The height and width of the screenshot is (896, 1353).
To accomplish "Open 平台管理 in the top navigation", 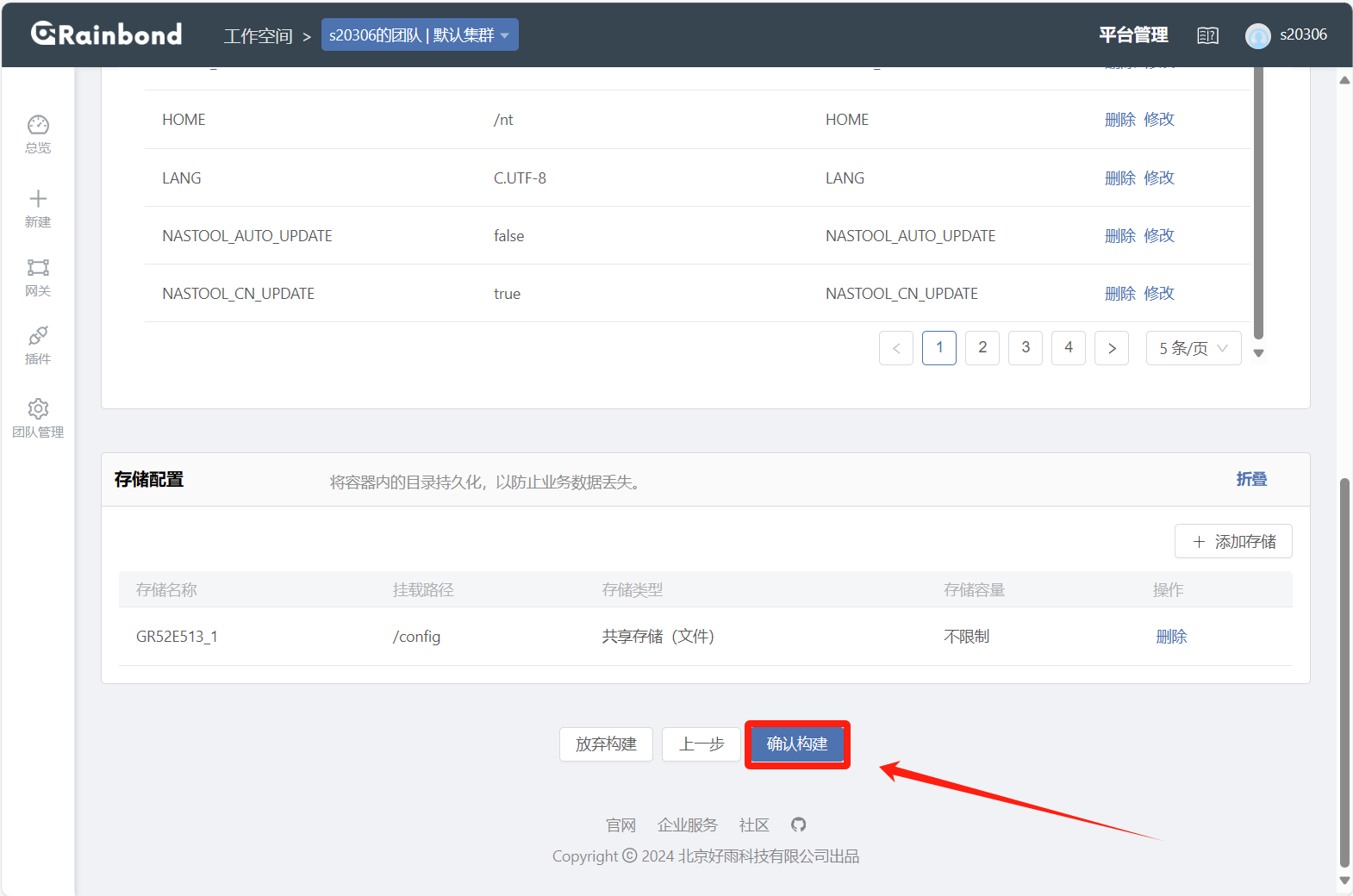I will pos(1133,35).
